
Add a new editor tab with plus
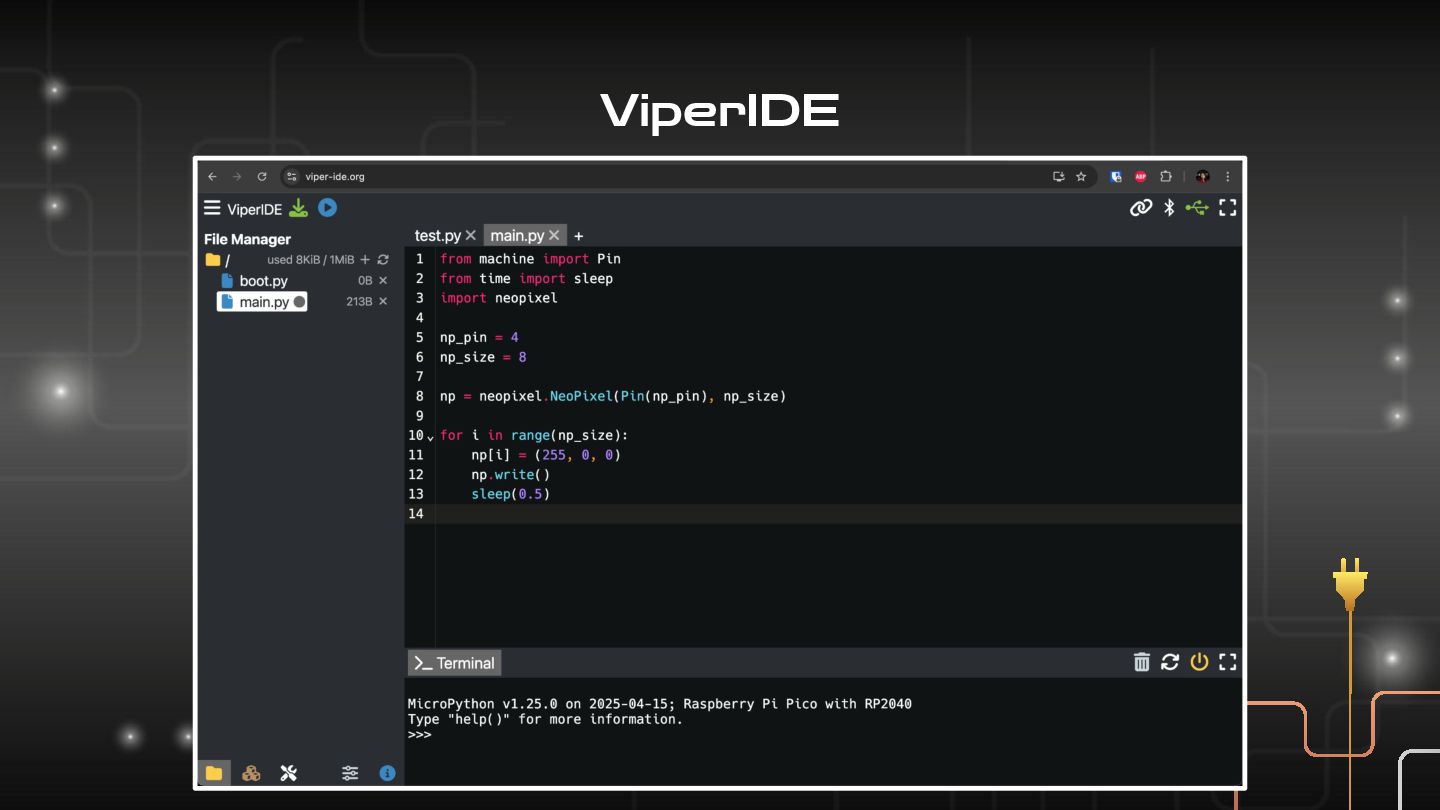tap(578, 236)
